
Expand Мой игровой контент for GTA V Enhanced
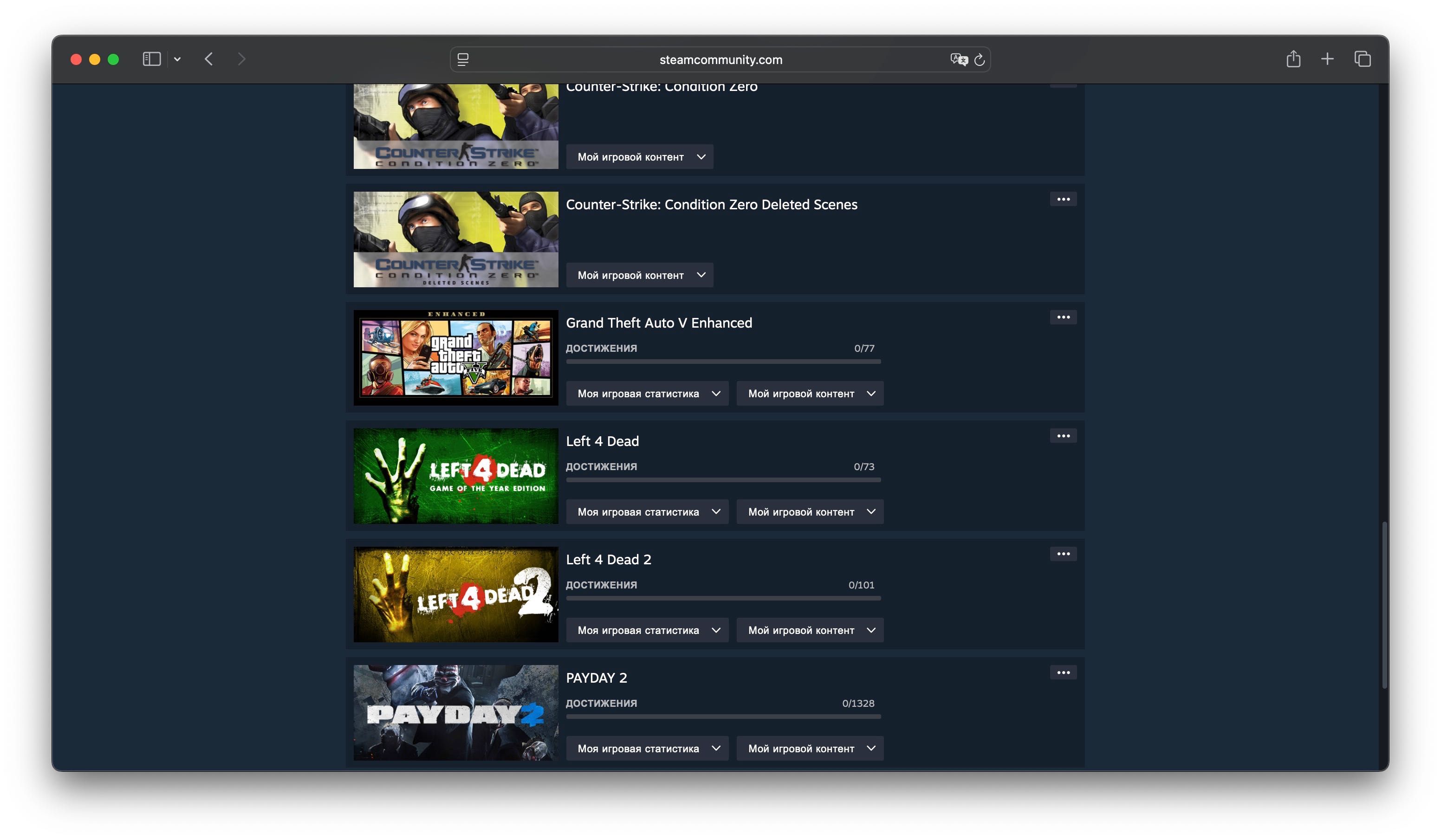pyautogui.click(x=810, y=394)
